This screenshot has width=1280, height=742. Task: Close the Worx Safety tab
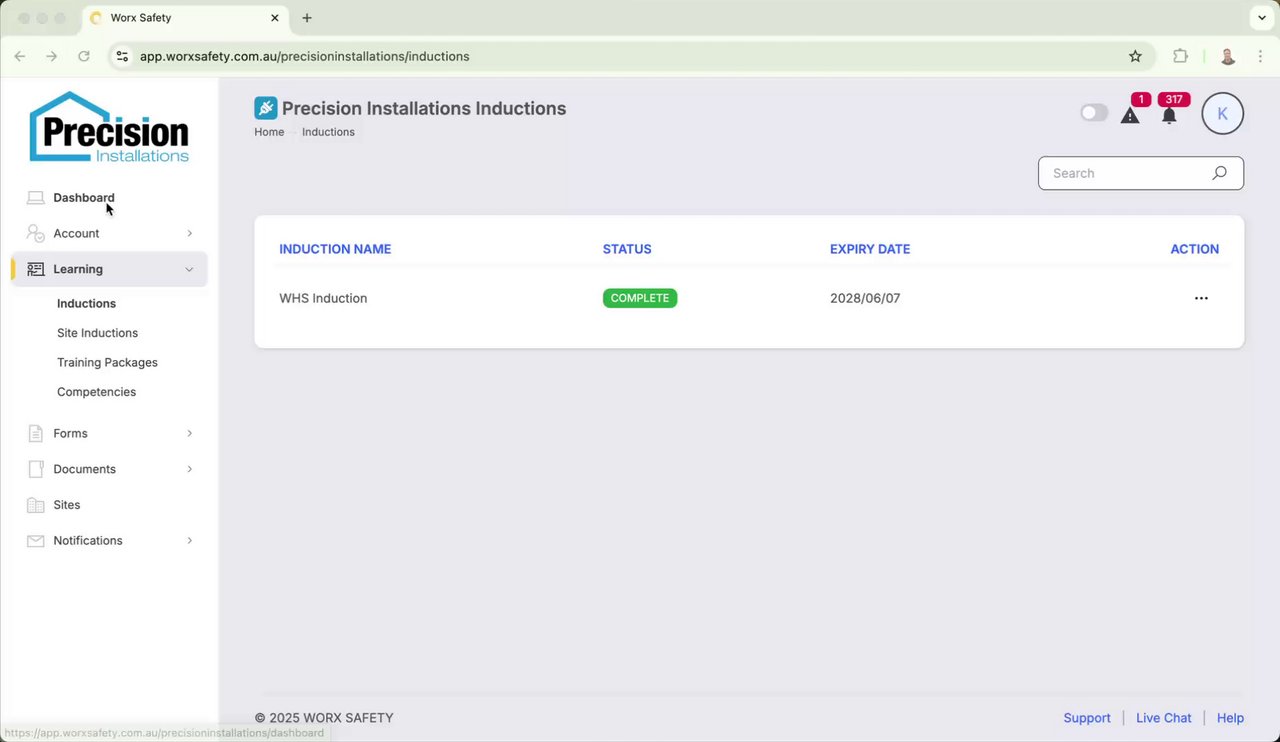click(275, 18)
